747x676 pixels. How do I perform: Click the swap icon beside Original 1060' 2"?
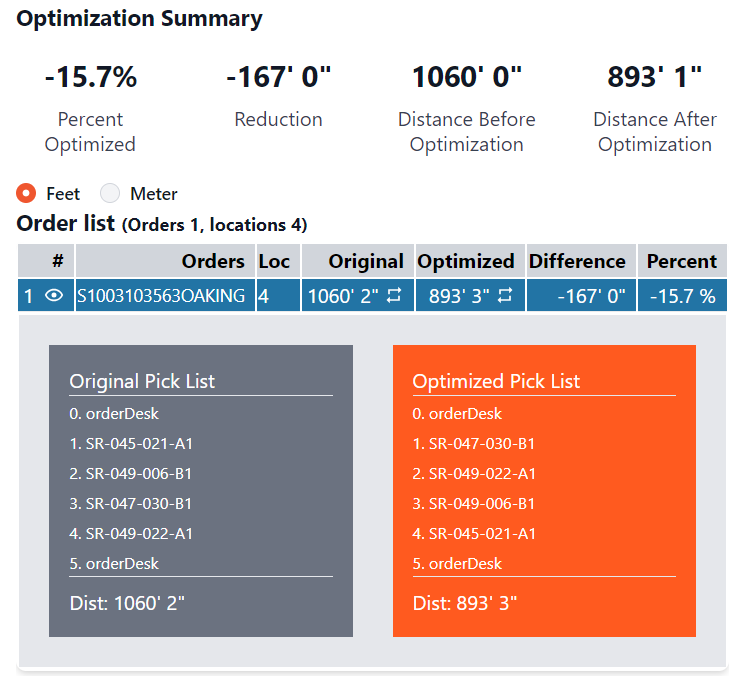393,296
